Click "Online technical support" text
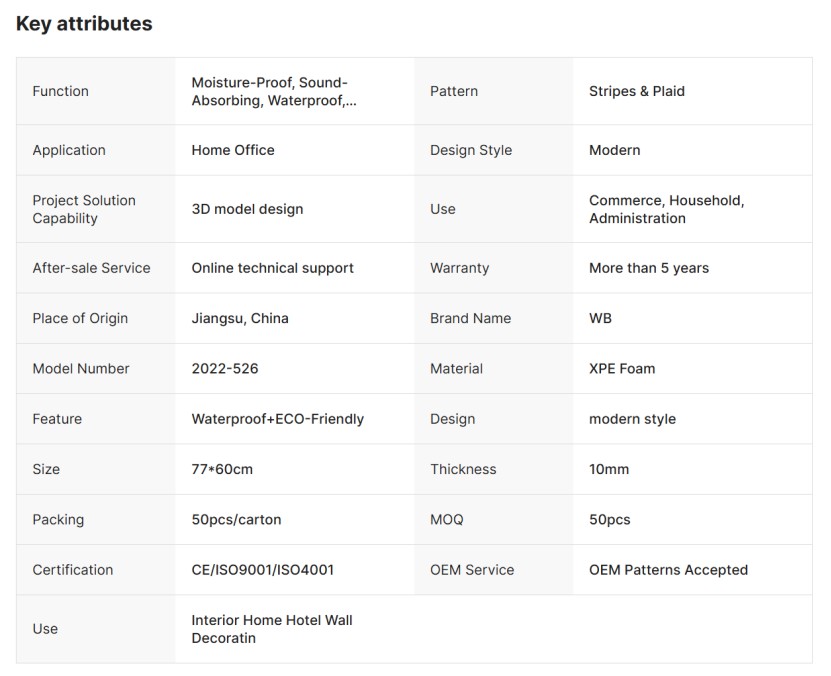 pos(272,268)
